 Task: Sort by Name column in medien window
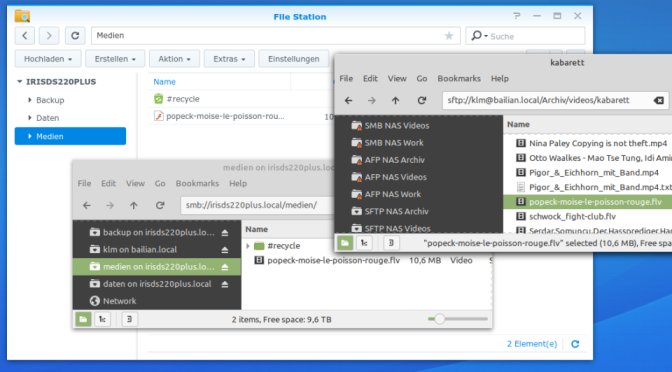256,229
